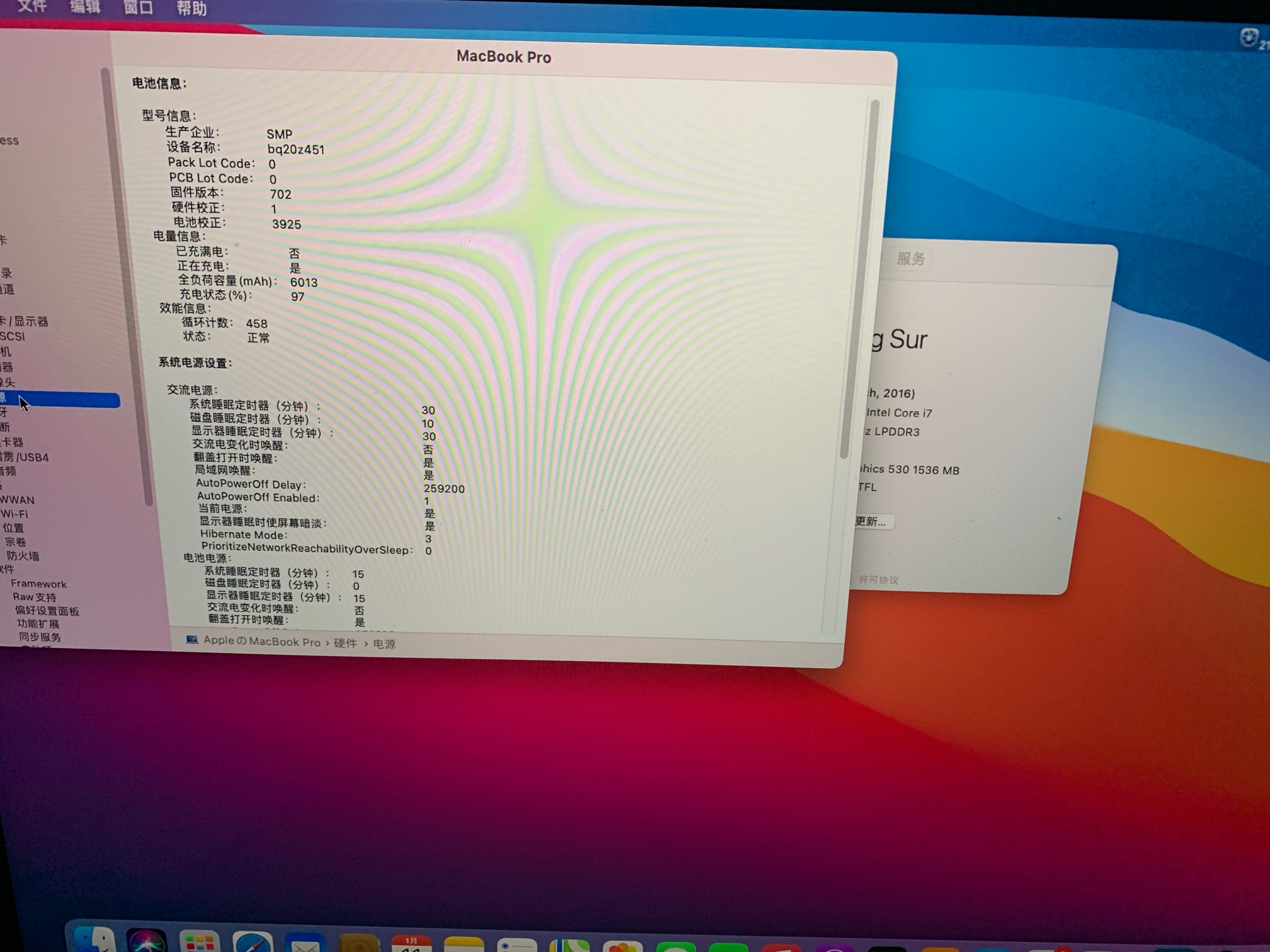Viewport: 1270px width, 952px height.
Task: Click the 系统电源设置 heading
Action: point(195,363)
